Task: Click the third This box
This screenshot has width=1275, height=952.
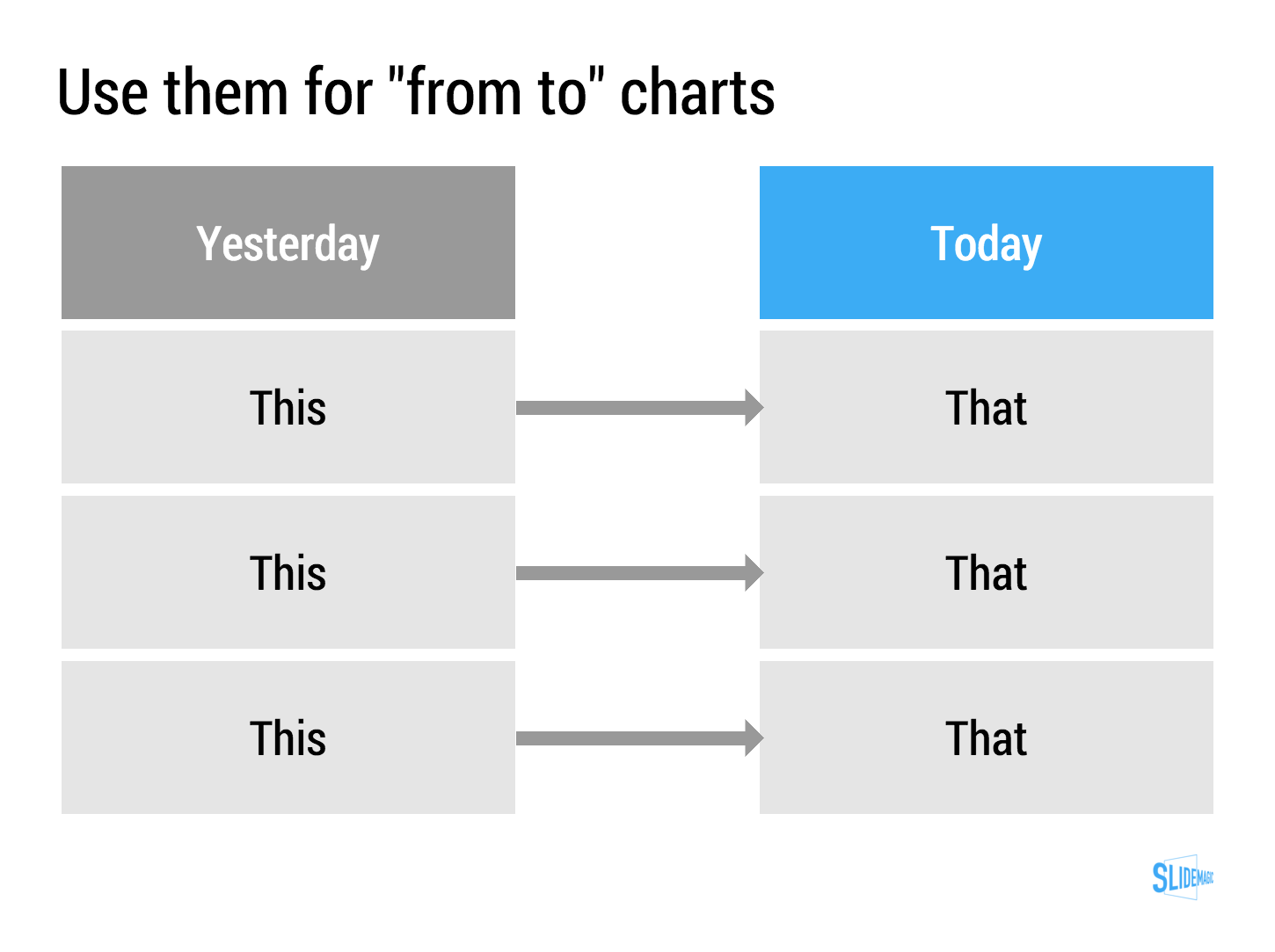Action: [x=288, y=738]
